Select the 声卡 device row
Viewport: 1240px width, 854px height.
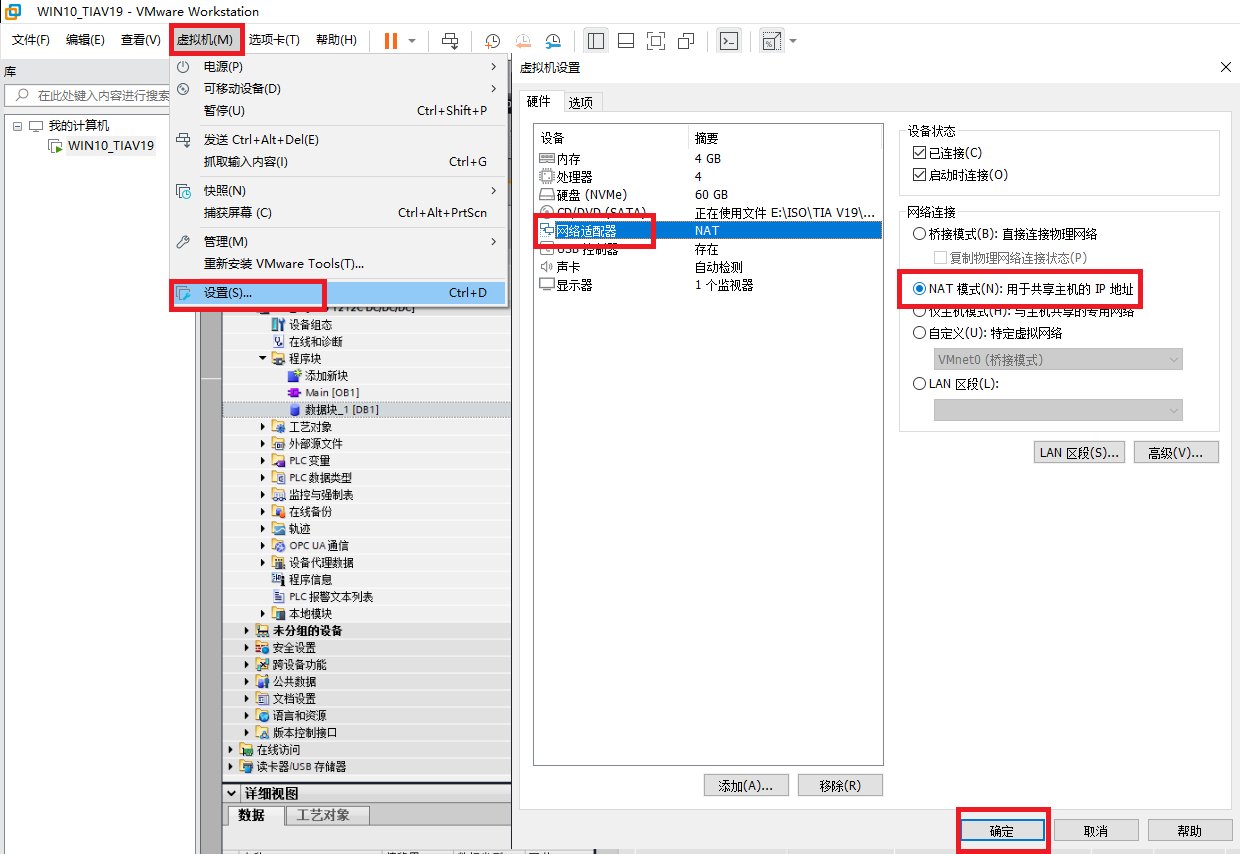pos(708,267)
